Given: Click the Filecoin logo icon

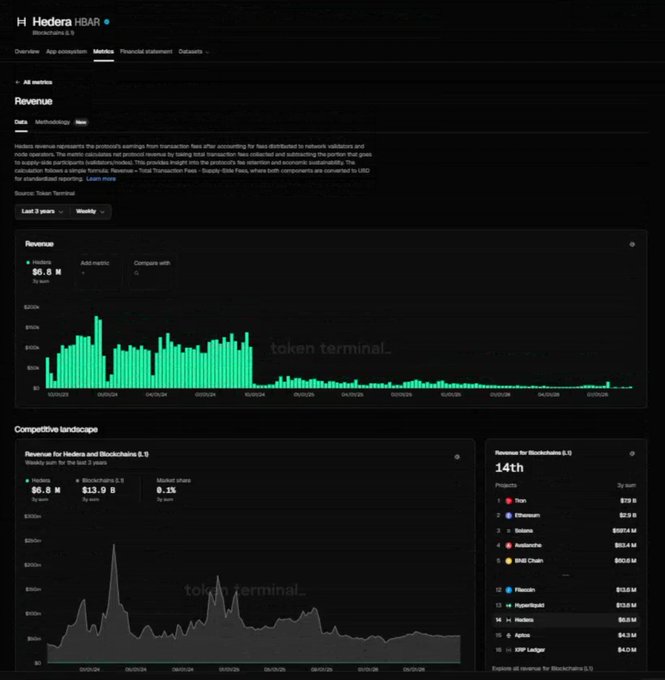Looking at the screenshot, I should coord(509,590).
